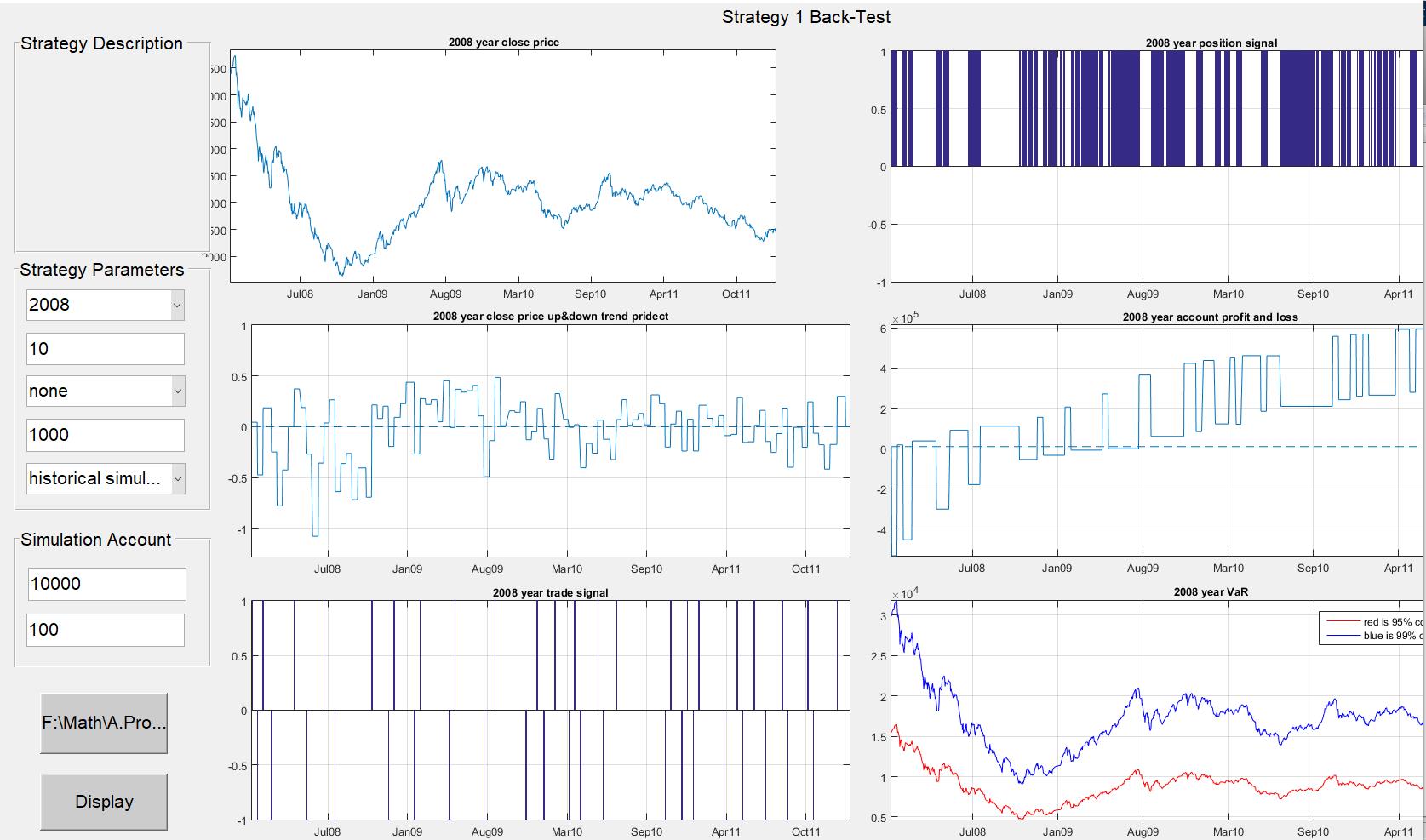Click the input field containing 10
This screenshot has width=1426, height=840.
(x=105, y=349)
